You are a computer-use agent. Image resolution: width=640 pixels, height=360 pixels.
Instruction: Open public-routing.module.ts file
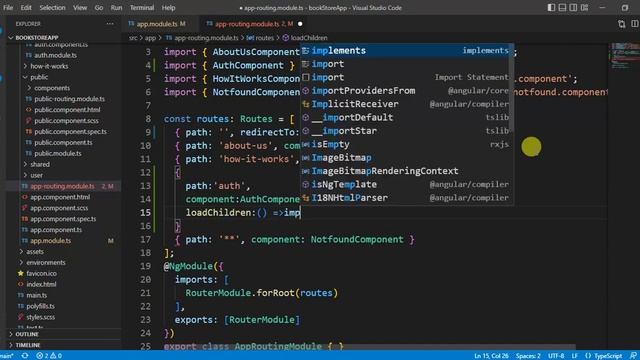pos(69,99)
